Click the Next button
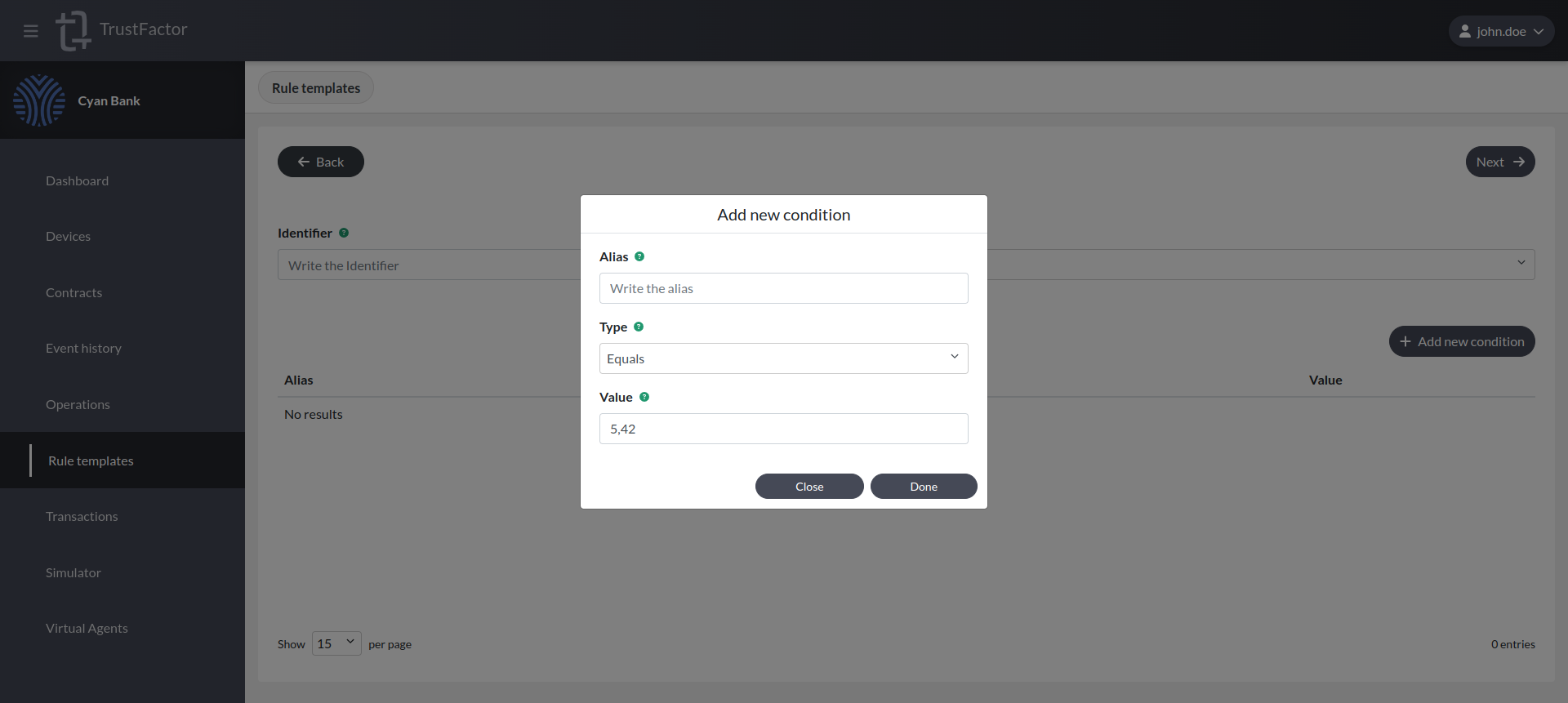The image size is (1568, 703). pyautogui.click(x=1500, y=162)
